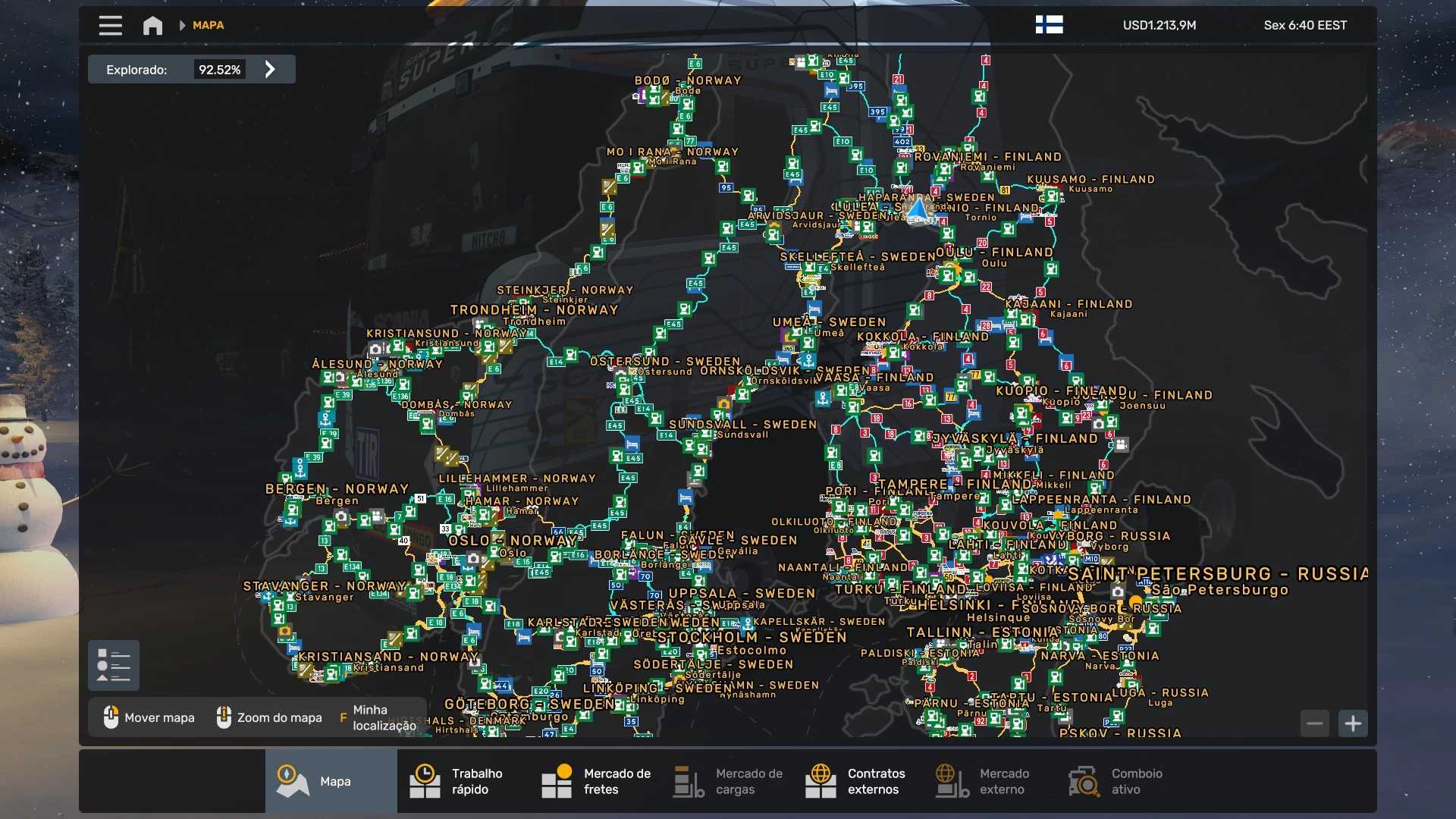Open the Mercado de cargas tab
1456x819 pixels.
[728, 781]
